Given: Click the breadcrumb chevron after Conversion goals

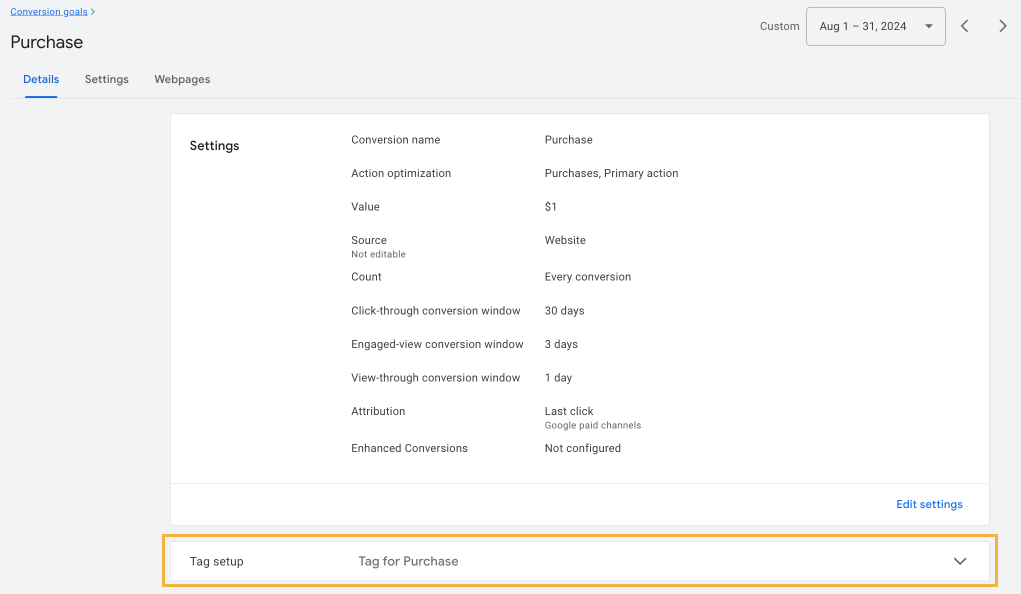Looking at the screenshot, I should point(93,12).
